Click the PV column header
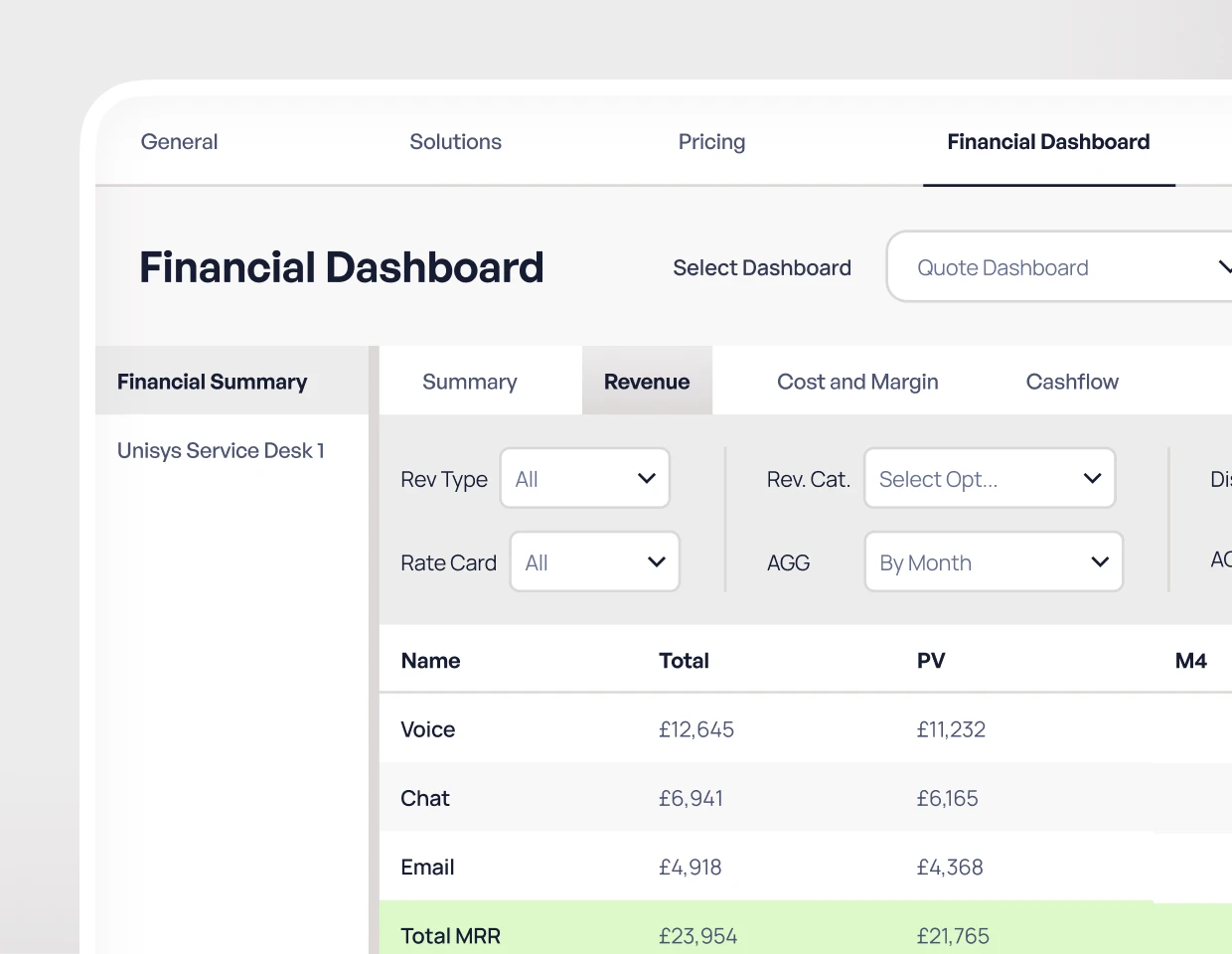 coord(931,661)
